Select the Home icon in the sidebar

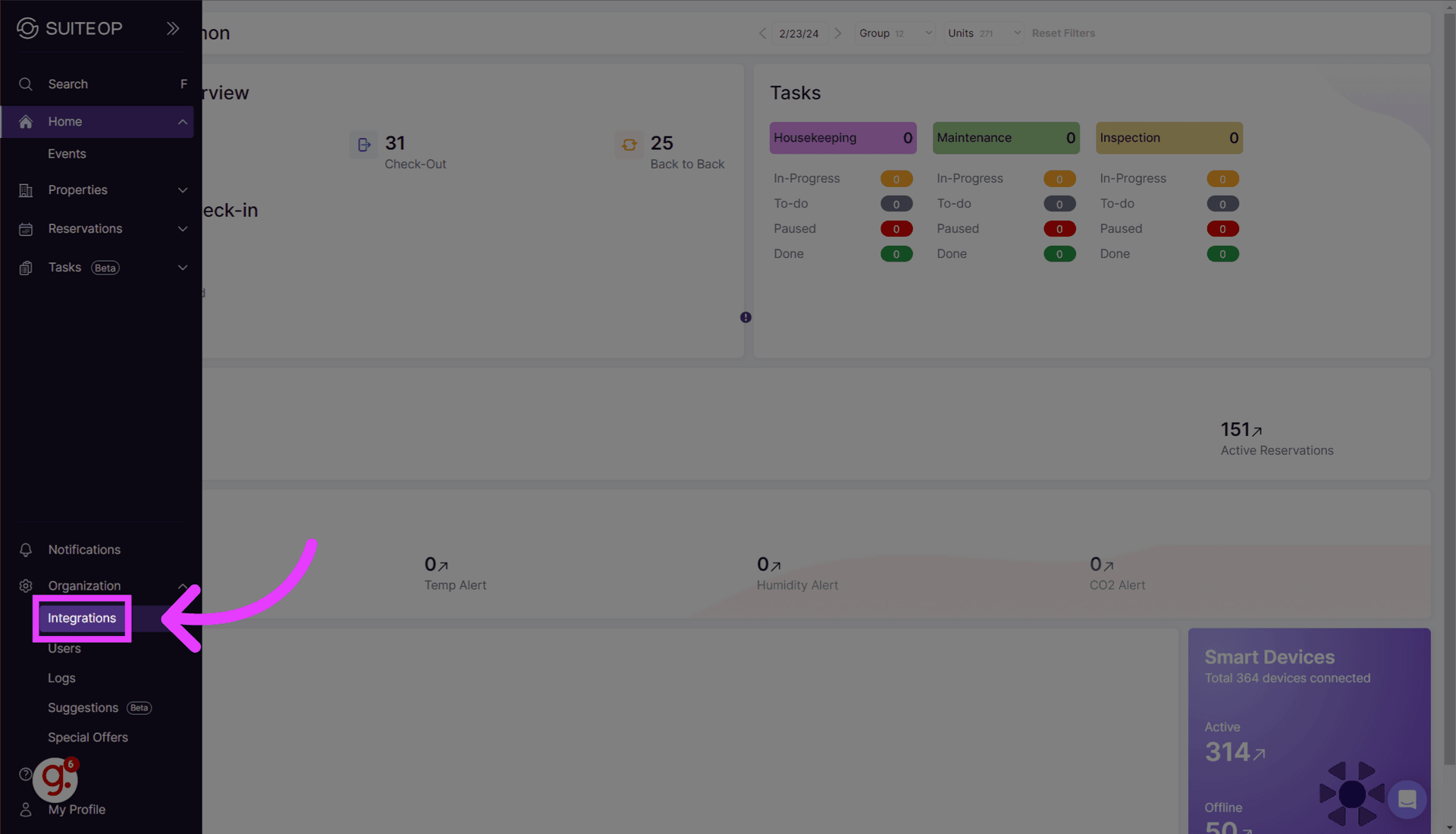pyautogui.click(x=25, y=121)
